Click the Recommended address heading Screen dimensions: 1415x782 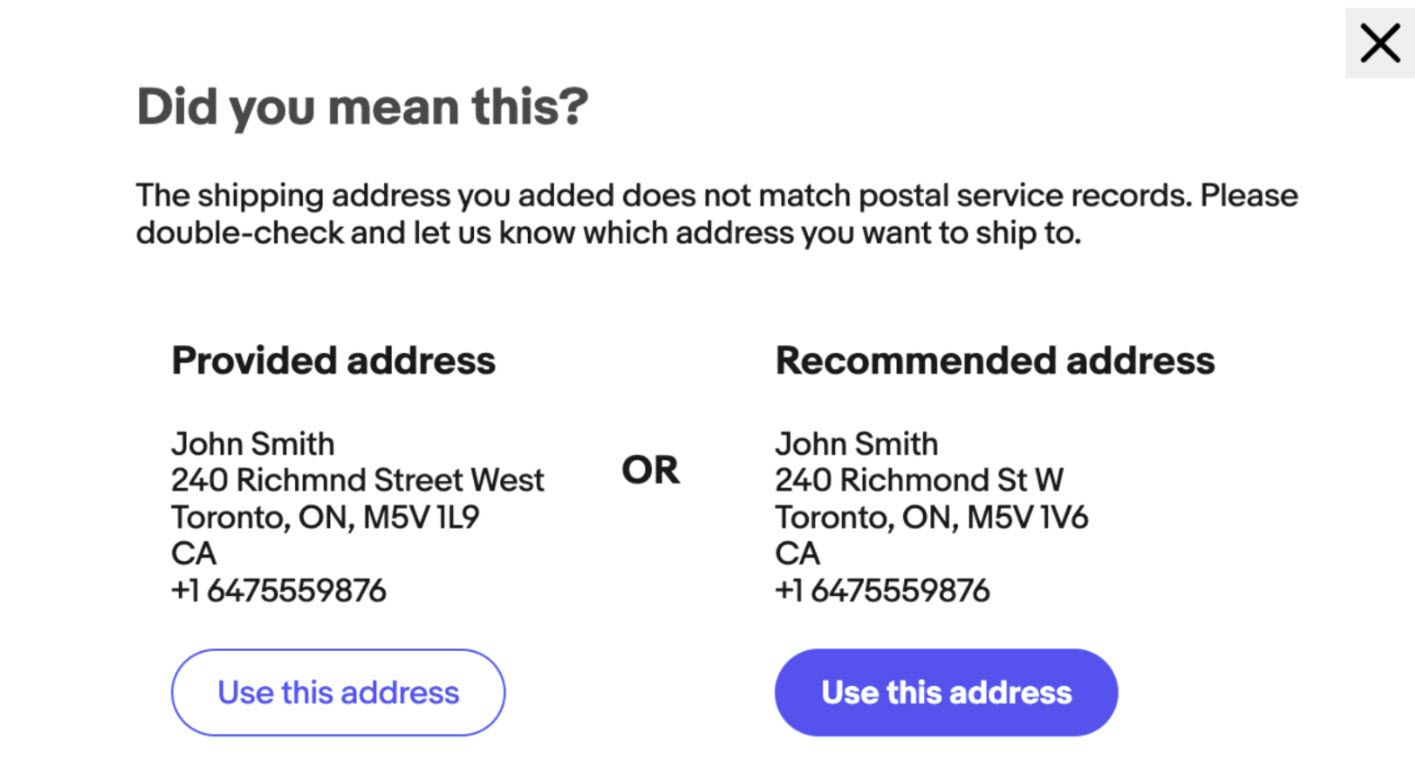pyautogui.click(x=992, y=360)
